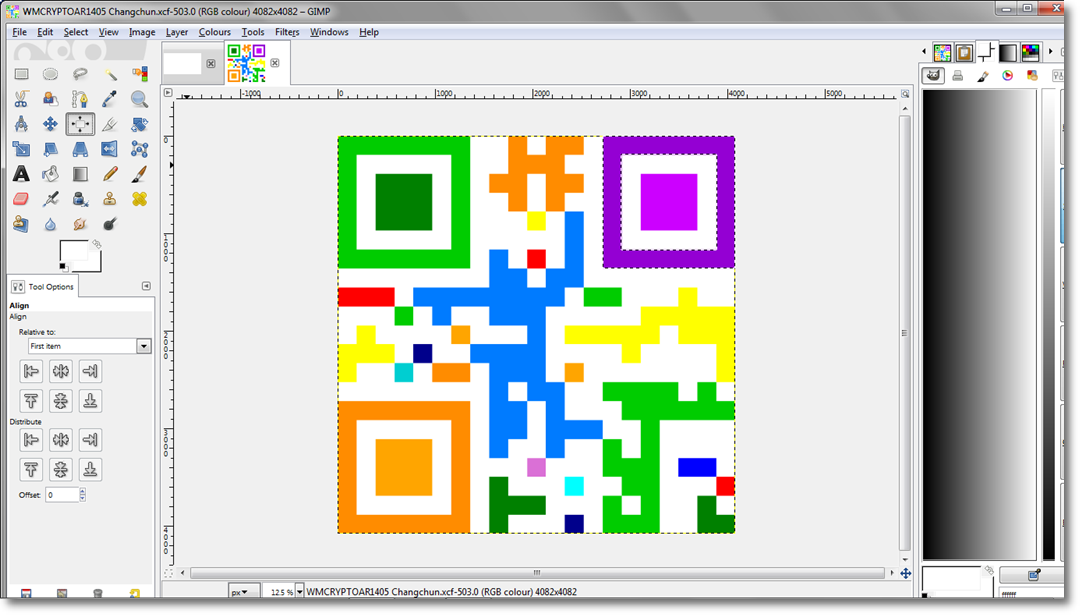1080x615 pixels.
Task: Select the Select by Color tool
Action: 140,74
